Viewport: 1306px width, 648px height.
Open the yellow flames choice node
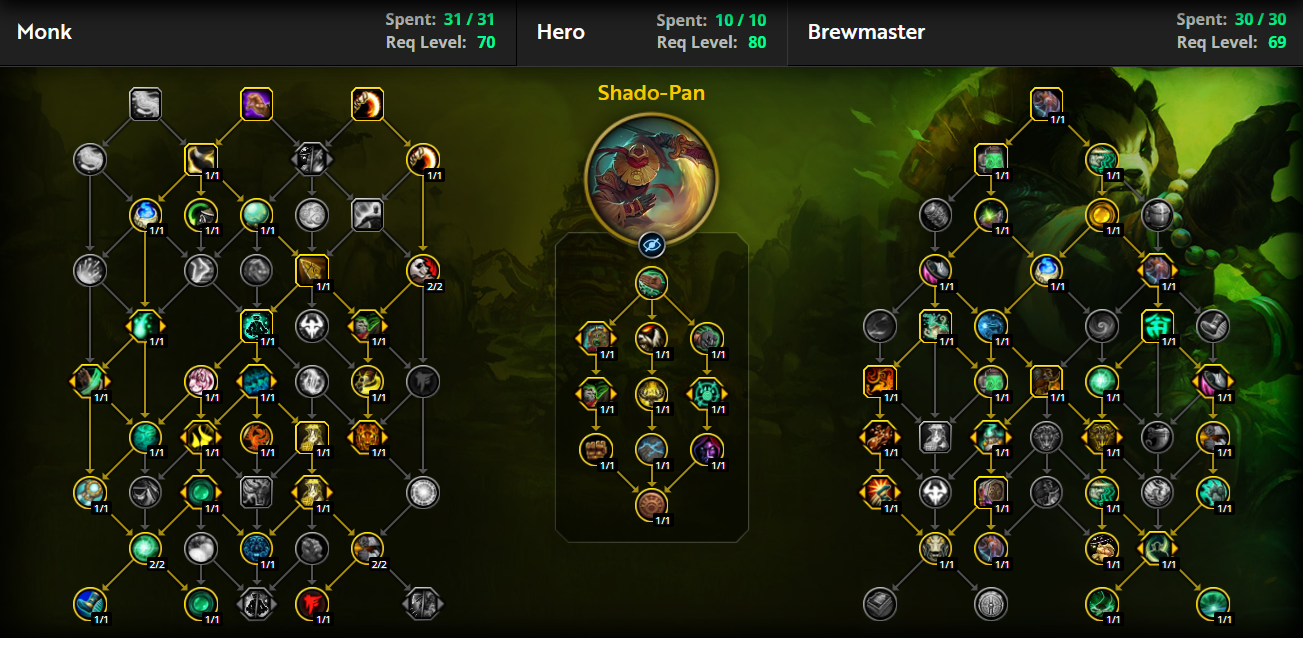[x=201, y=436]
